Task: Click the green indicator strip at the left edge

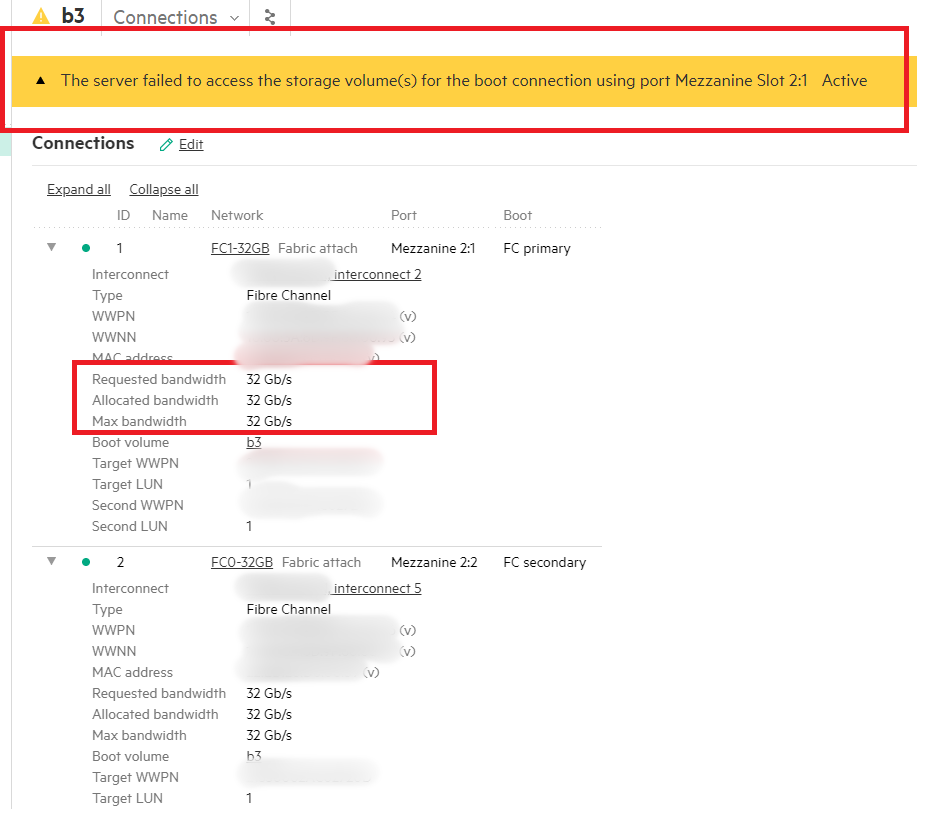Action: pyautogui.click(x=4, y=145)
